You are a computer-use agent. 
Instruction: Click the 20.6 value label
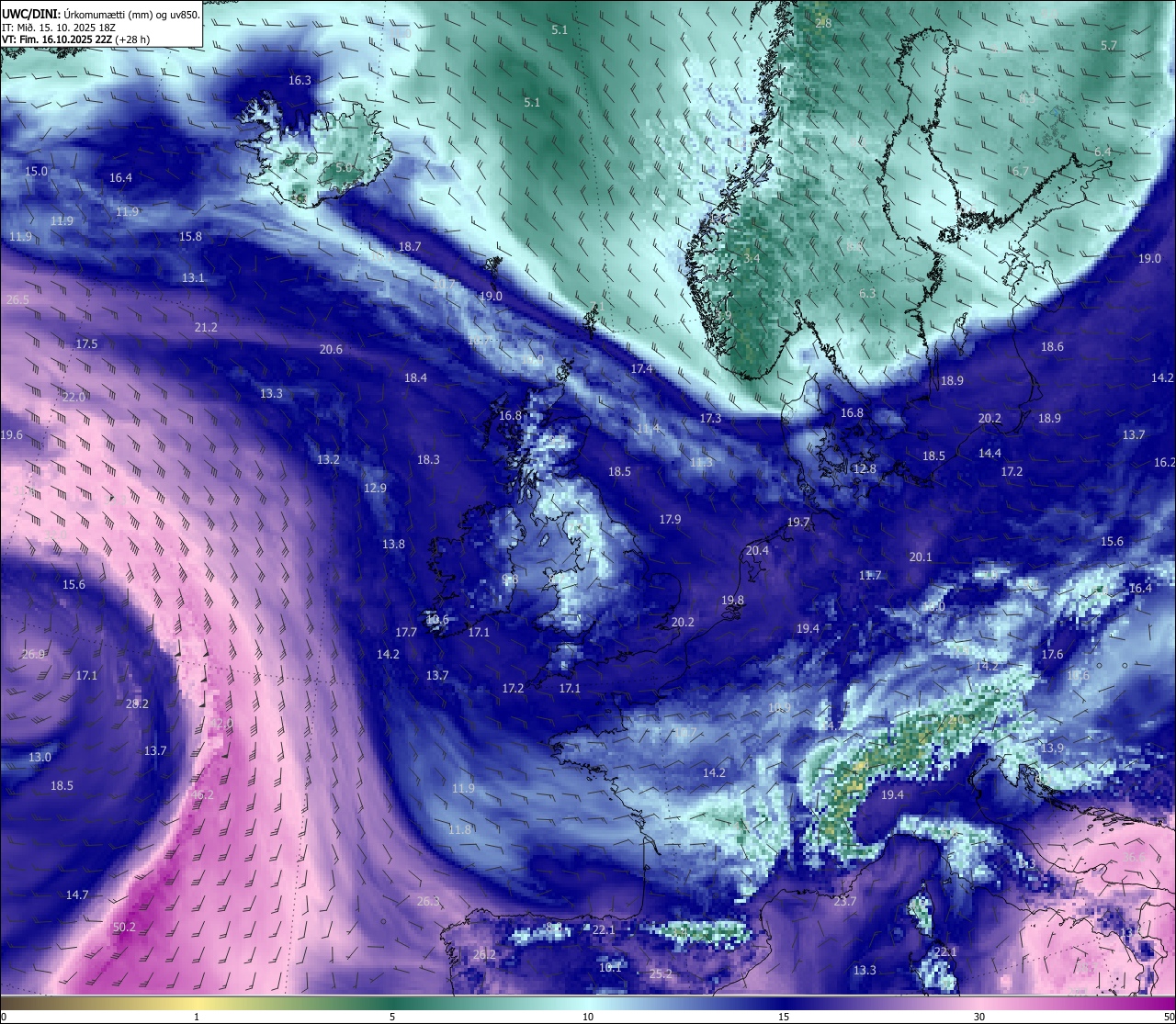coord(331,350)
